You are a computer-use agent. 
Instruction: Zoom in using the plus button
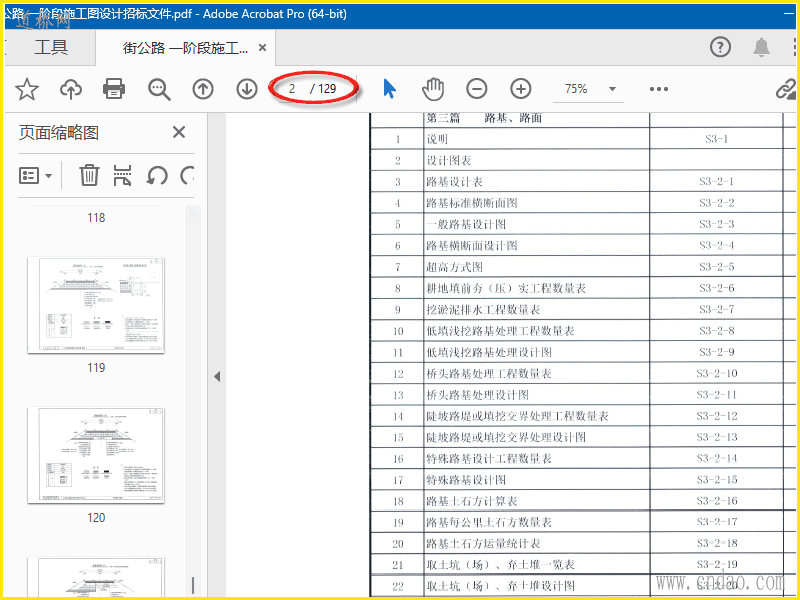[520, 89]
